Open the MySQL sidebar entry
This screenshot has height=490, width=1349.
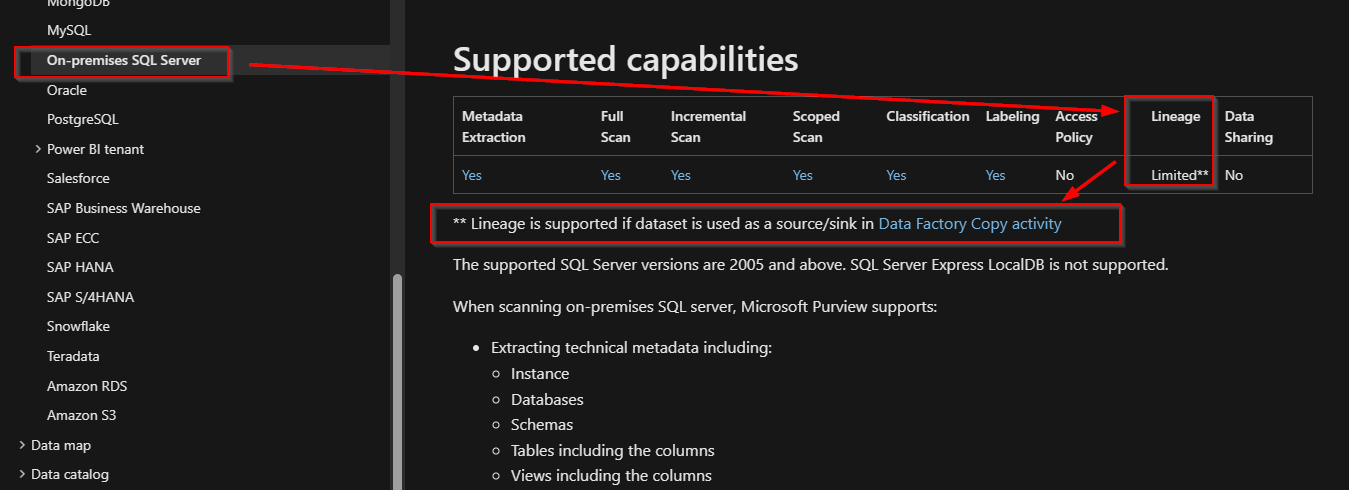point(69,31)
